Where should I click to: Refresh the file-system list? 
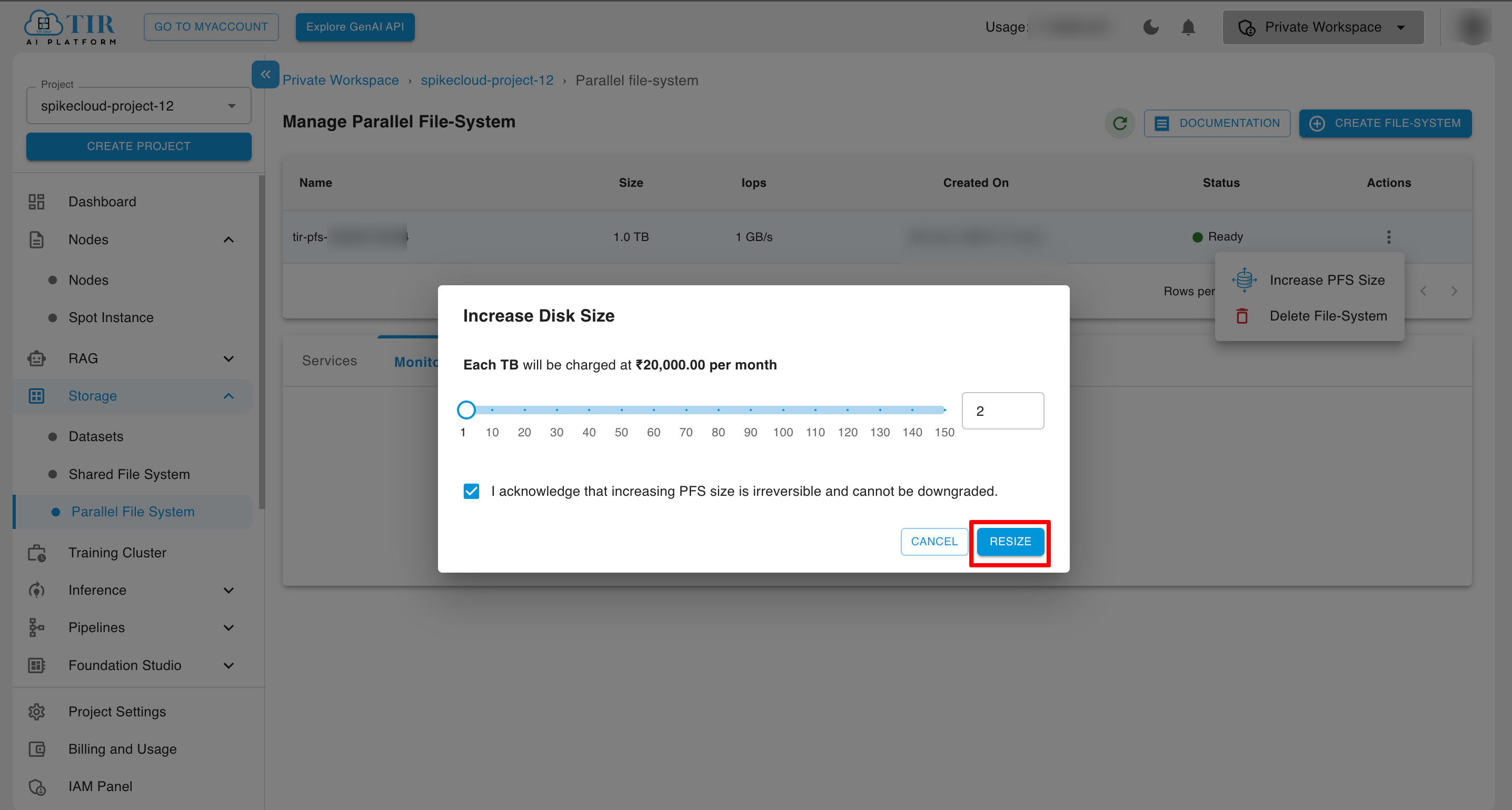coord(1120,123)
